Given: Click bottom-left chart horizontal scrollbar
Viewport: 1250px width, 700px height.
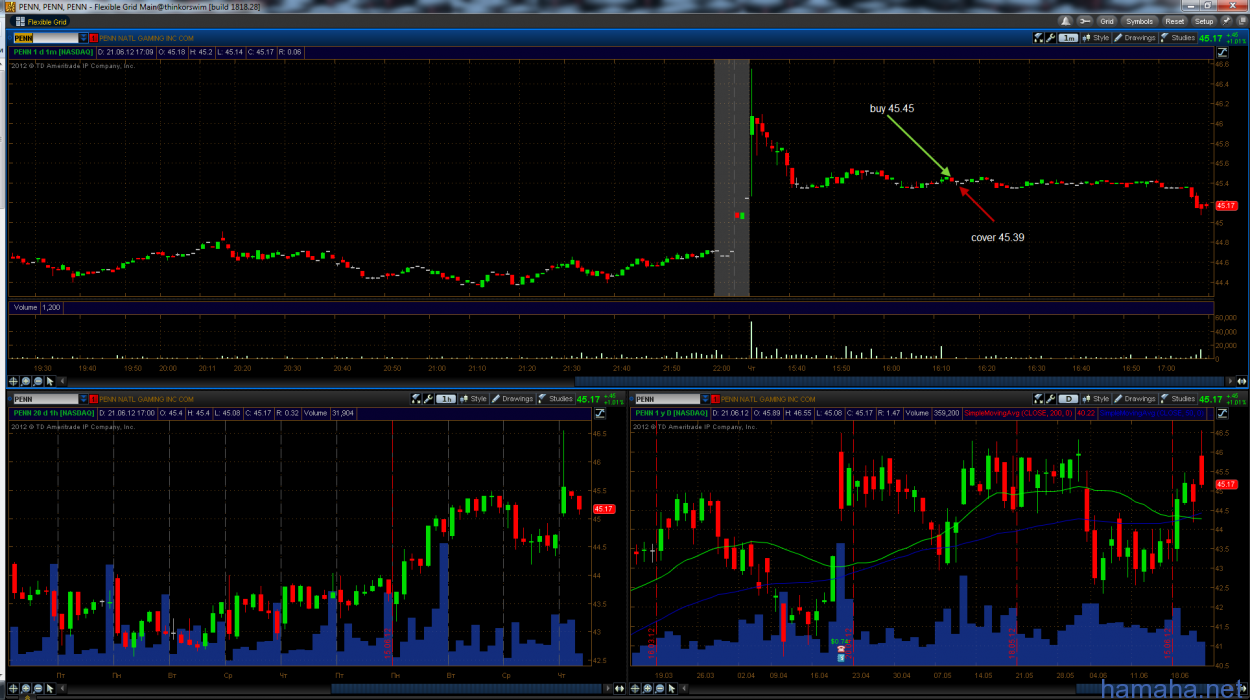Looking at the screenshot, I should click(x=465, y=688).
